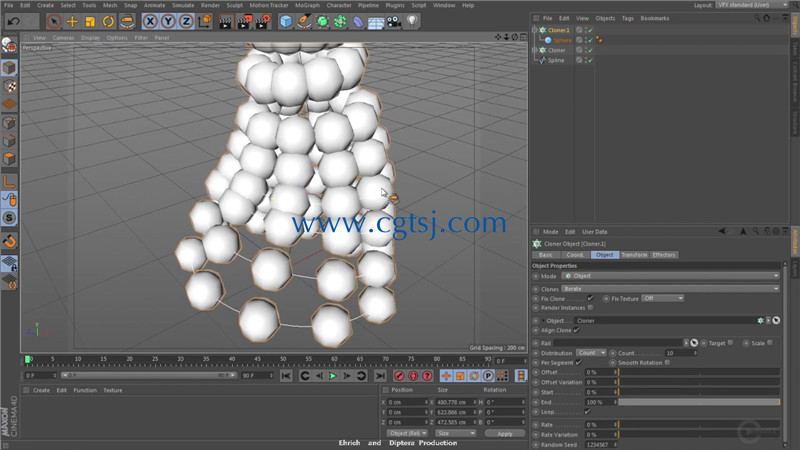Image resolution: width=800 pixels, height=450 pixels.
Task: Open Edit Render Settings icon
Action: [x=262, y=21]
